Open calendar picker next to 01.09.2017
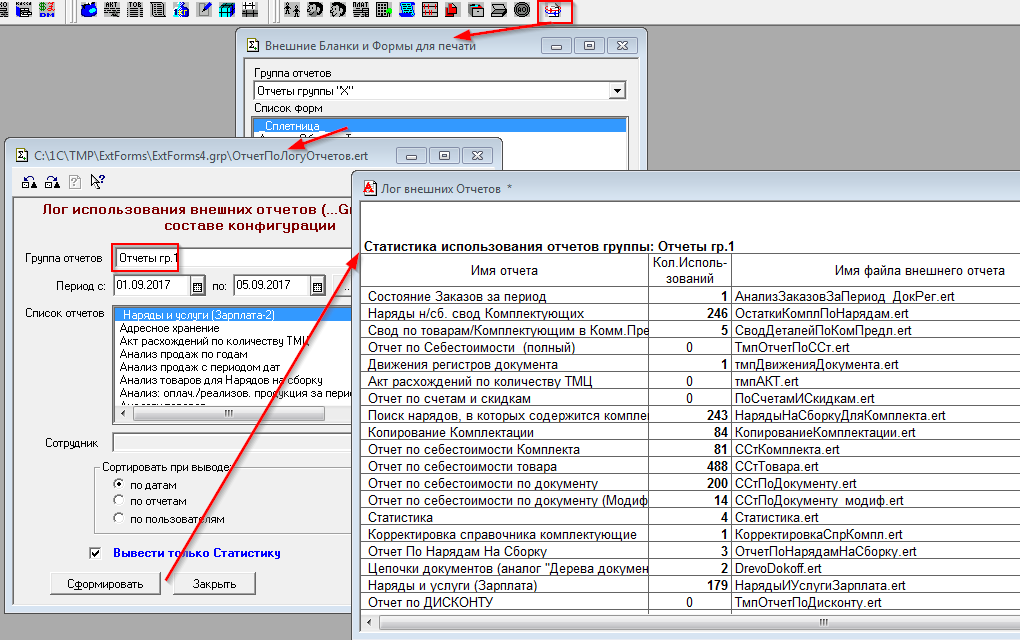 point(198,286)
